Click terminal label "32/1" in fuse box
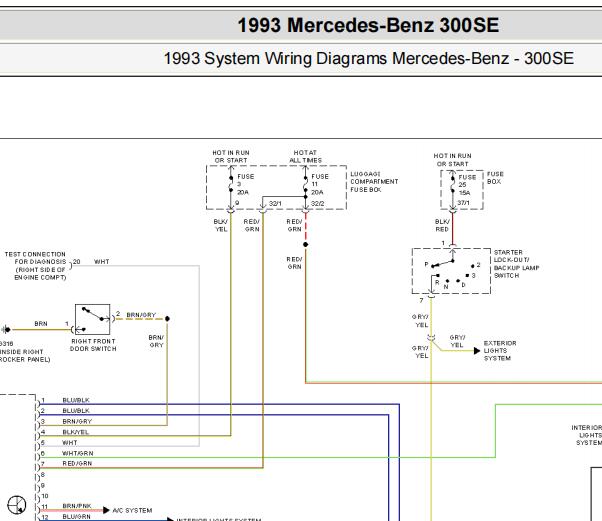 275,203
